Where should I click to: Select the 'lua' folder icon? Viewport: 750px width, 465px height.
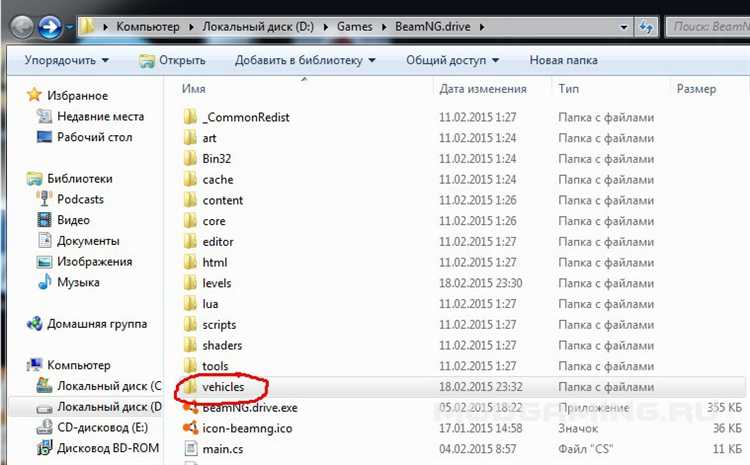click(x=190, y=304)
